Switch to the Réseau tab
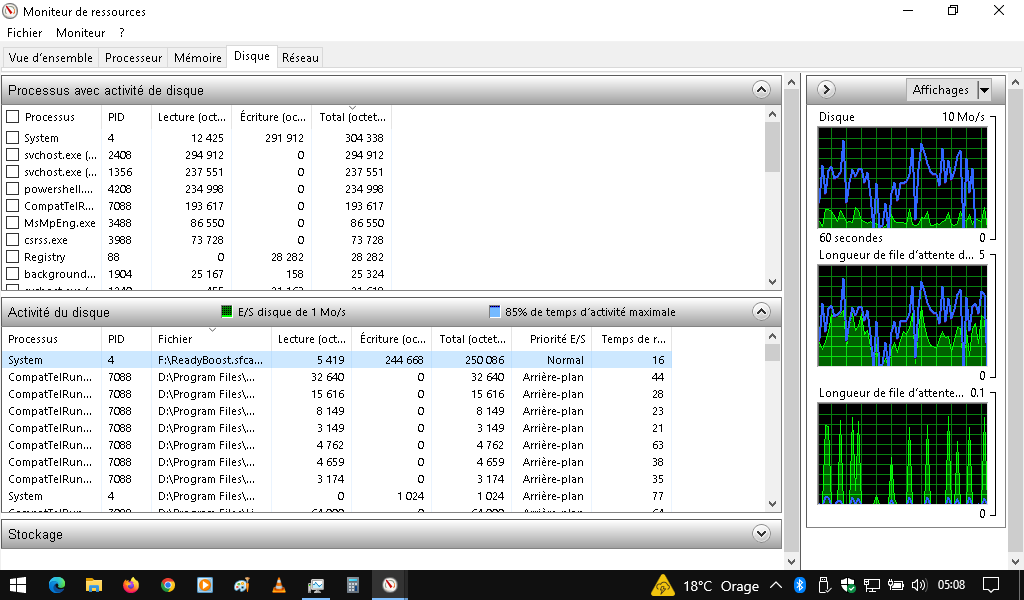The height and width of the screenshot is (600, 1024). point(300,57)
